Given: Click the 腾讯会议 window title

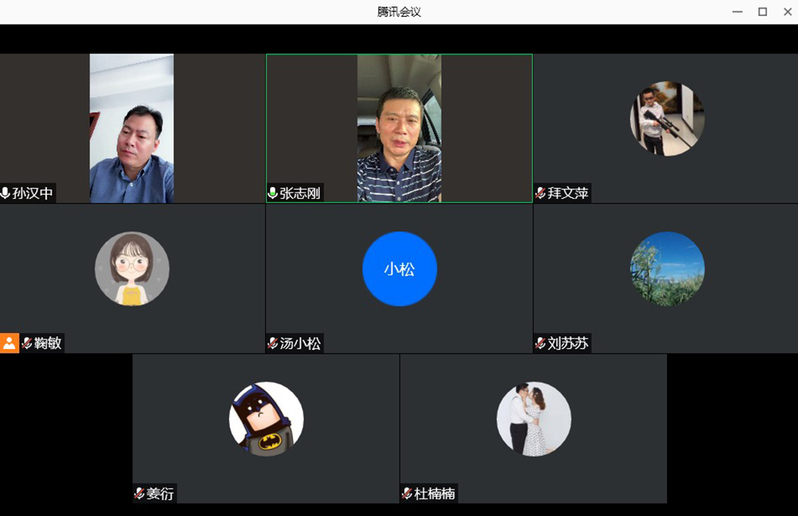Looking at the screenshot, I should click(x=399, y=11).
